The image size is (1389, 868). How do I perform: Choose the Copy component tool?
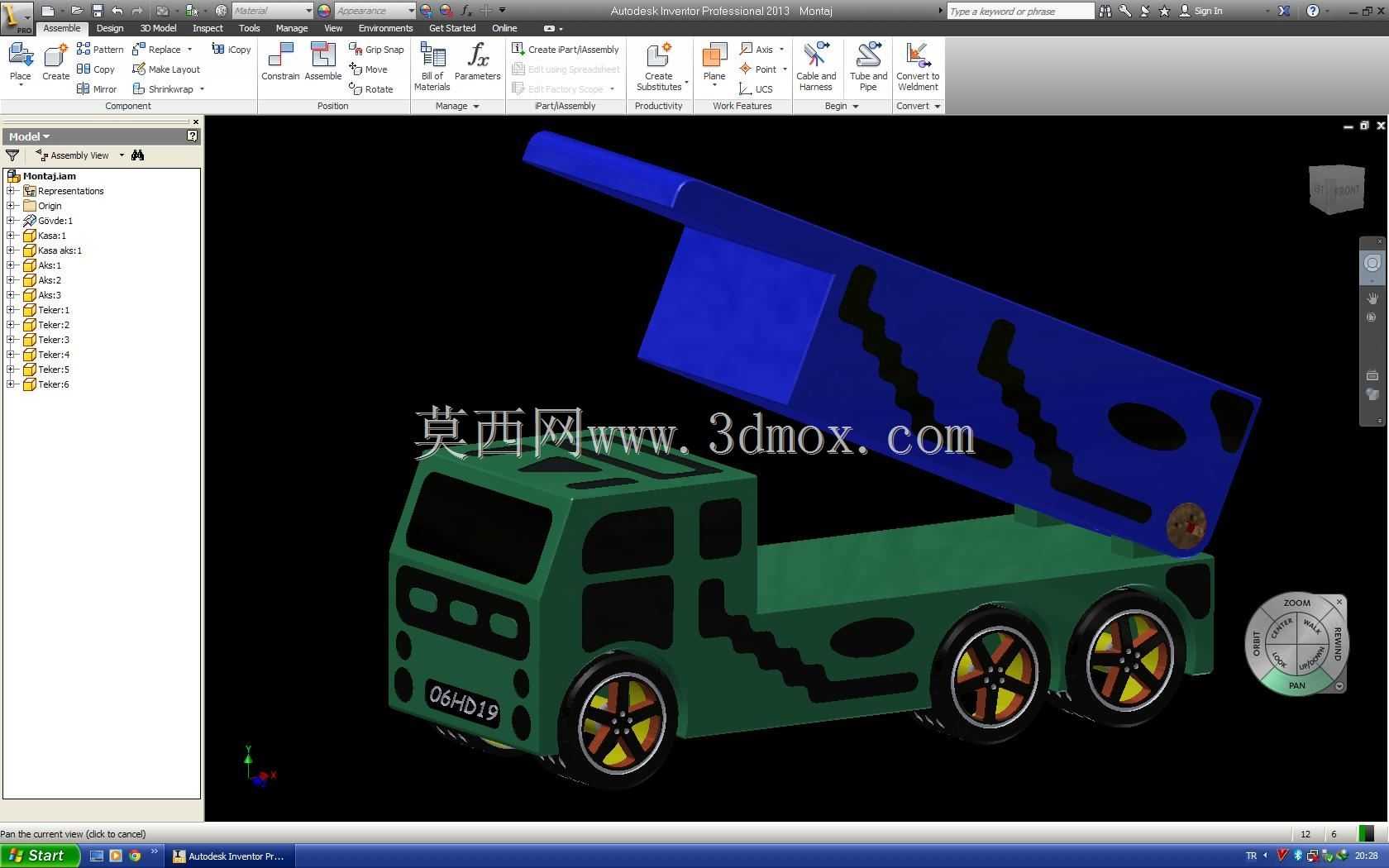point(96,69)
